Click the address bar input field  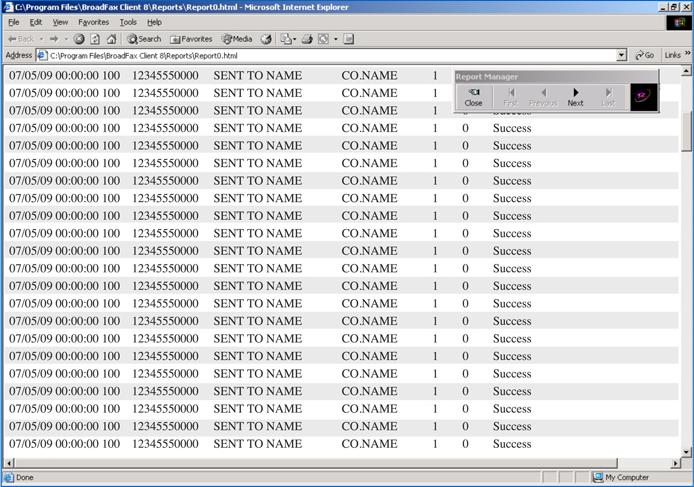330,55
